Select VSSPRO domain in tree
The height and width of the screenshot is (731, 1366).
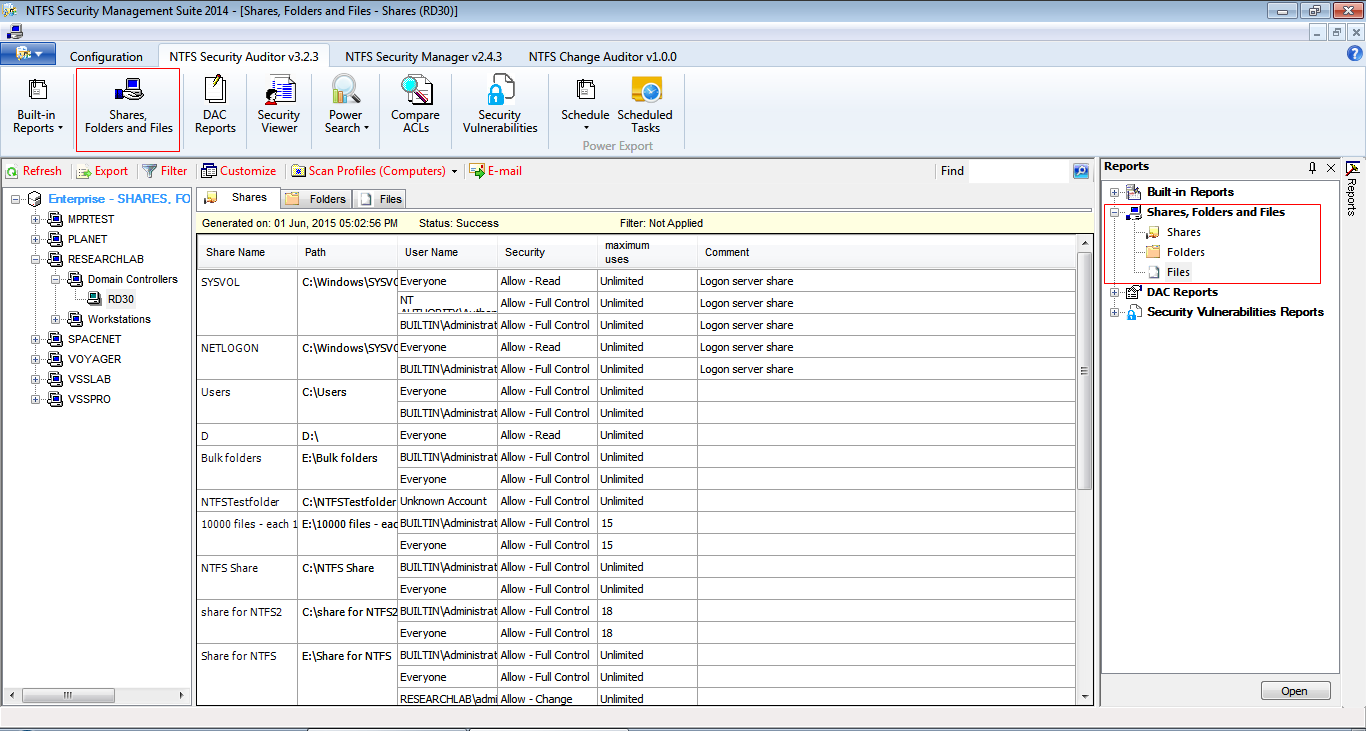tap(89, 399)
